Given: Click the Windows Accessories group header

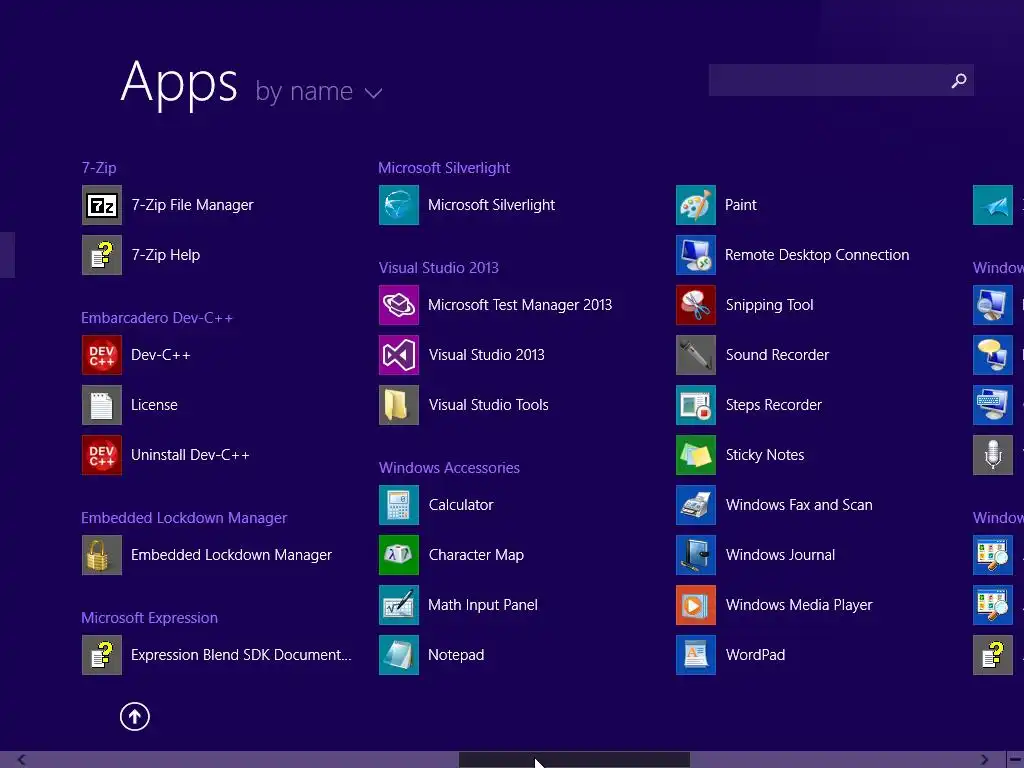Looking at the screenshot, I should pos(449,468).
